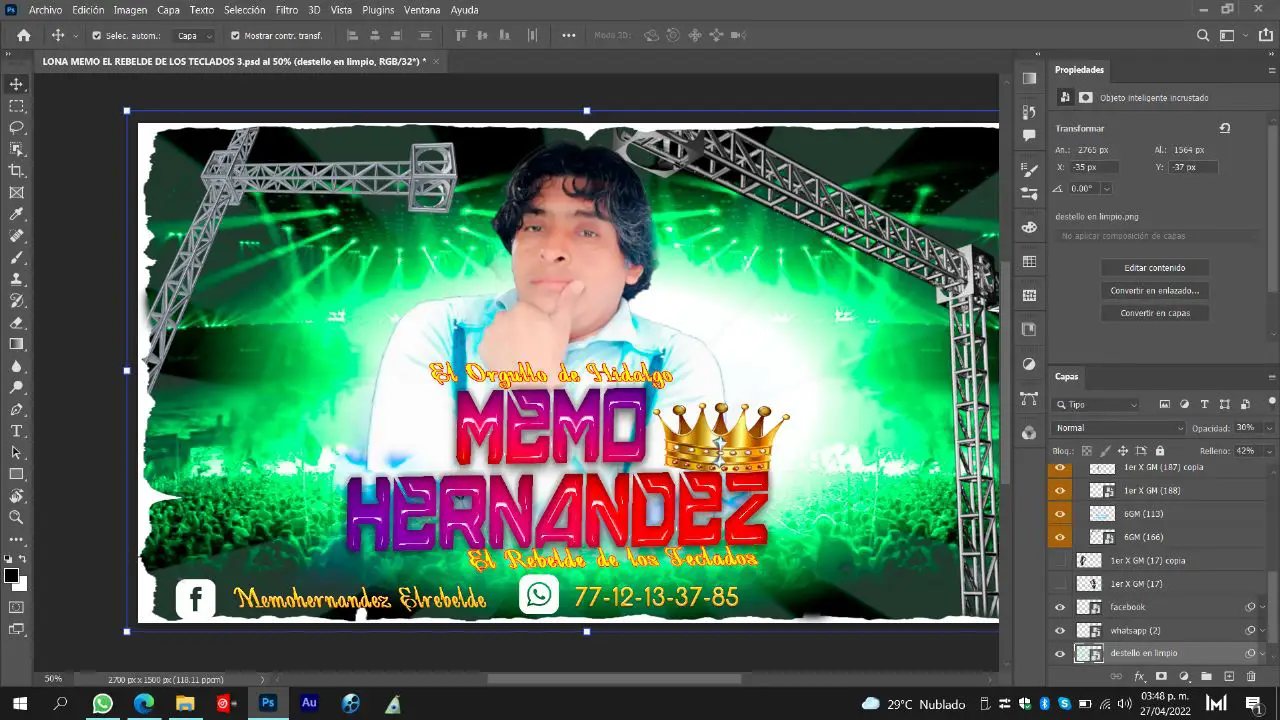Create new layer icon in Capas panel
The height and width of the screenshot is (720, 1280).
coord(1229,677)
